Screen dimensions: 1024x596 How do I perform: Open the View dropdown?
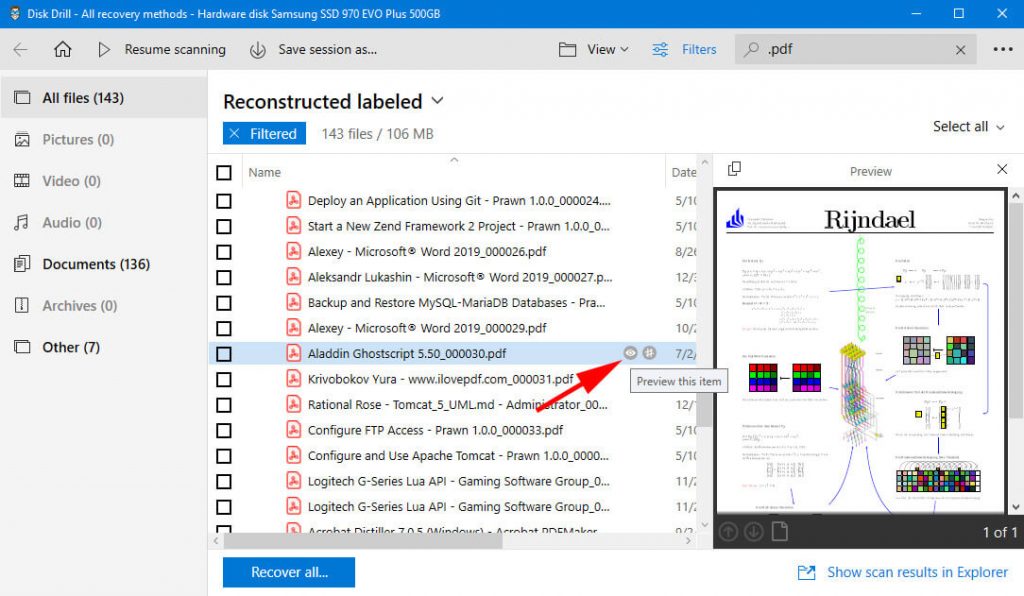pos(594,48)
